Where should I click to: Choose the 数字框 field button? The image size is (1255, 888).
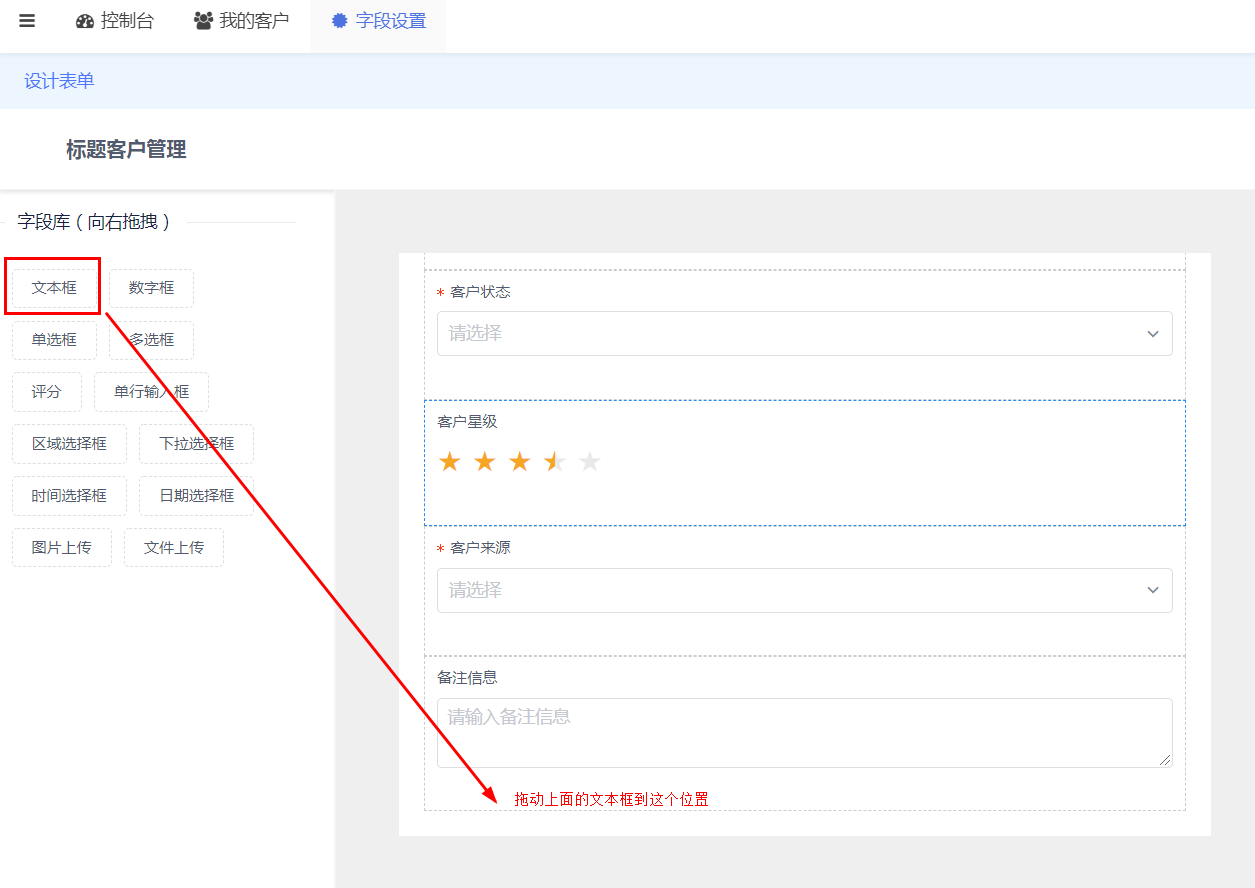coord(151,288)
